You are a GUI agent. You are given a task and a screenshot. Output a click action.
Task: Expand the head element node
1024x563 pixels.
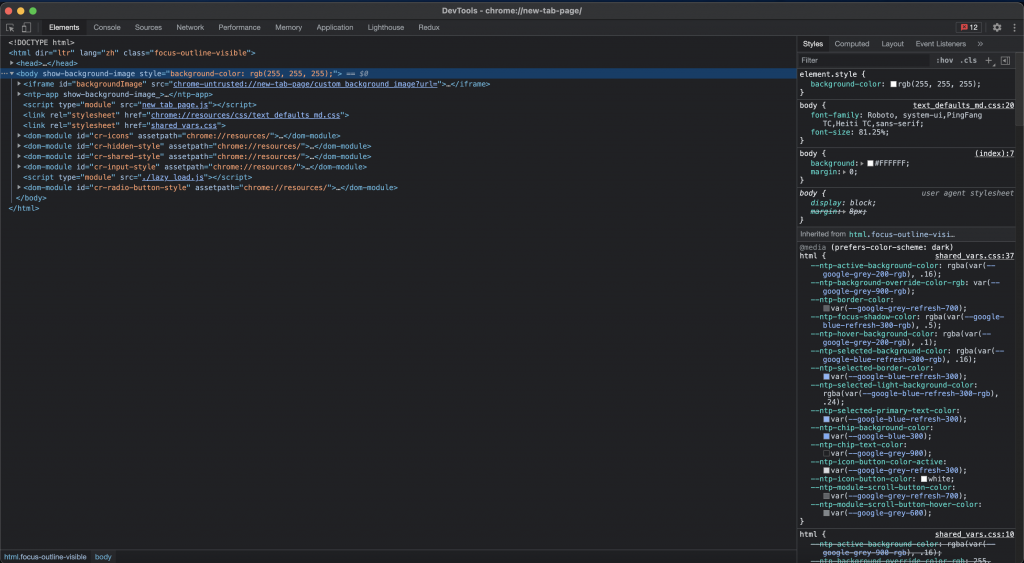[12, 63]
